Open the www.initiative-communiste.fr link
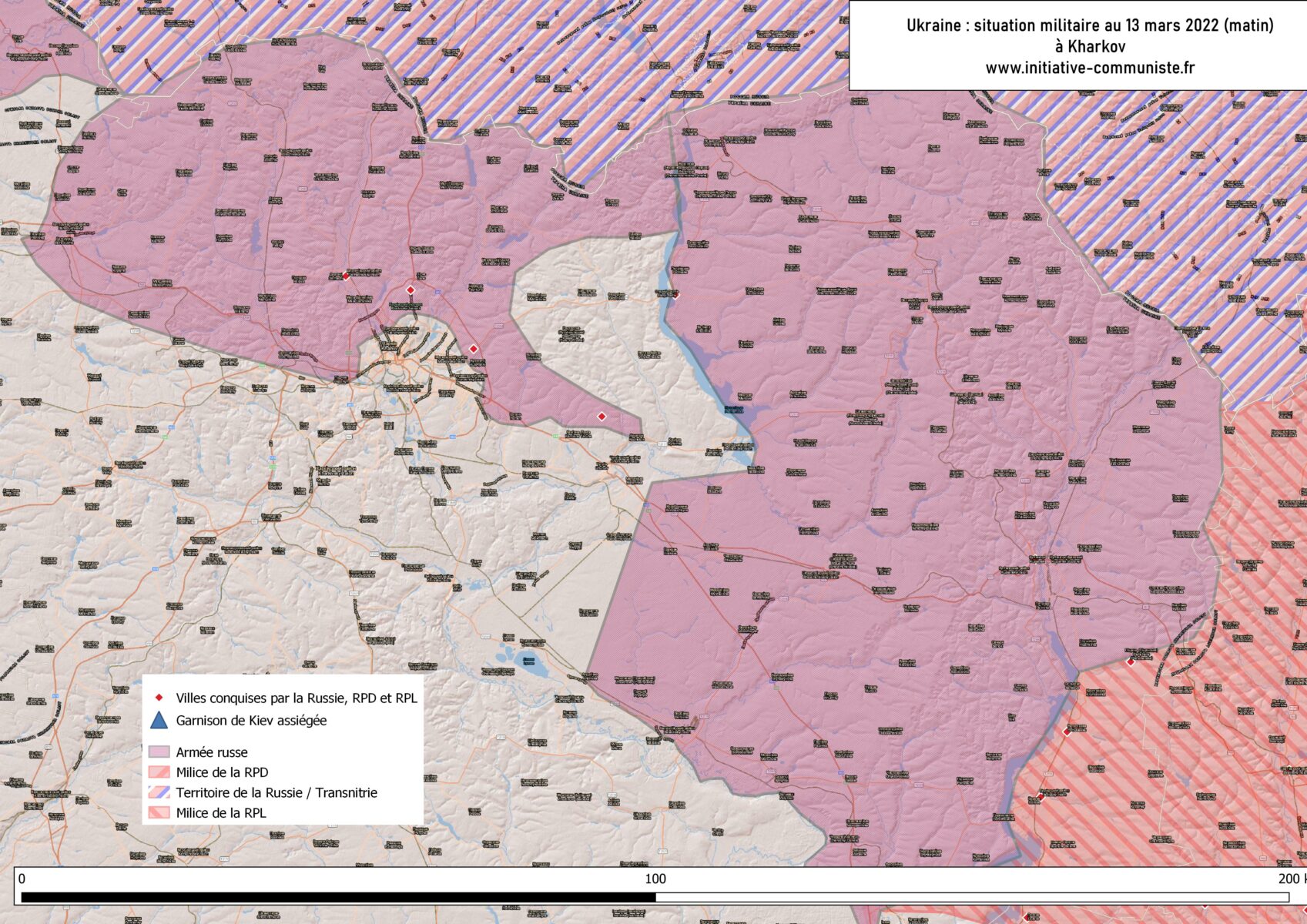This screenshot has height=924, width=1307. (x=1089, y=68)
